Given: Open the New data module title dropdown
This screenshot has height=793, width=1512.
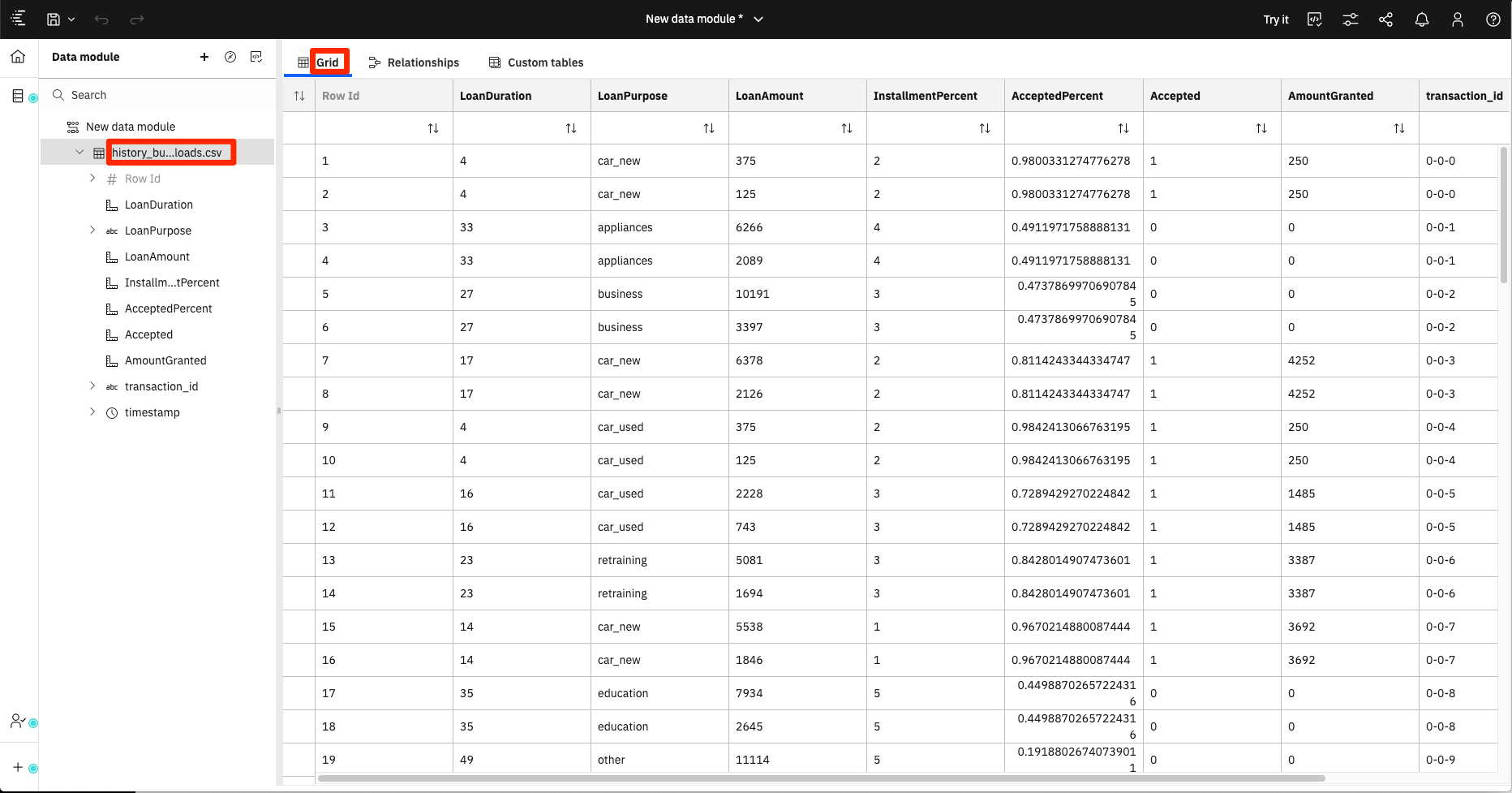Looking at the screenshot, I should pyautogui.click(x=758, y=19).
